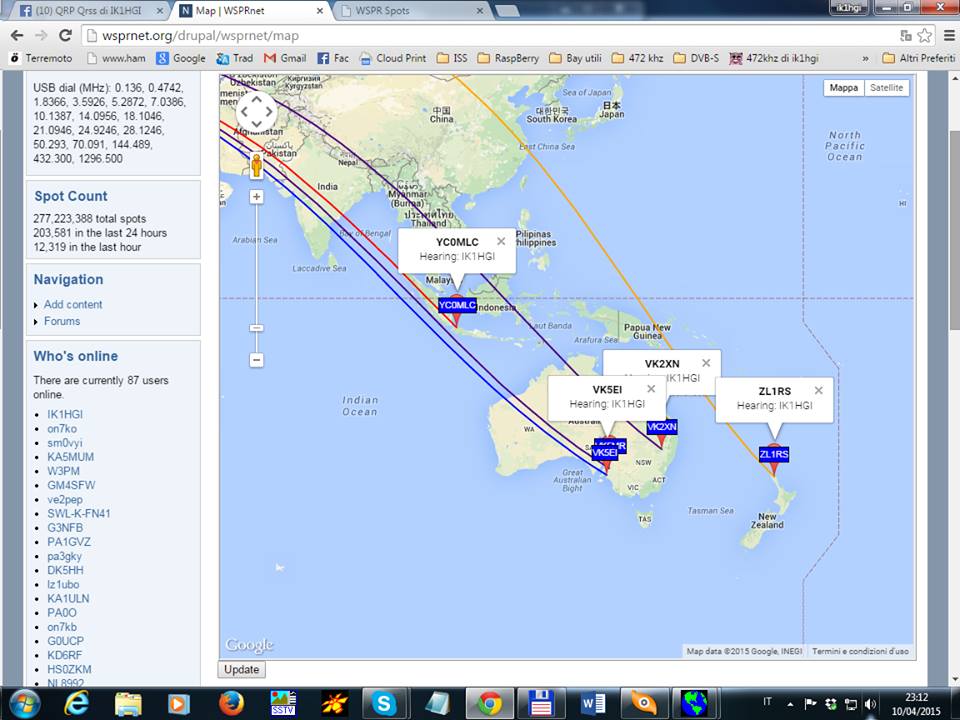Viewport: 960px width, 720px height.
Task: Open the floppy disk app in taskbar
Action: tap(541, 703)
